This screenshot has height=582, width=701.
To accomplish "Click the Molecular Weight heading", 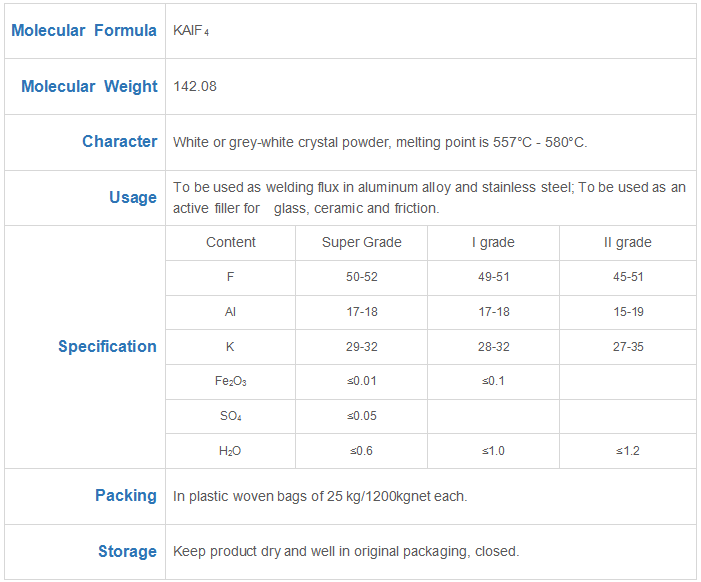I will 89,86.
